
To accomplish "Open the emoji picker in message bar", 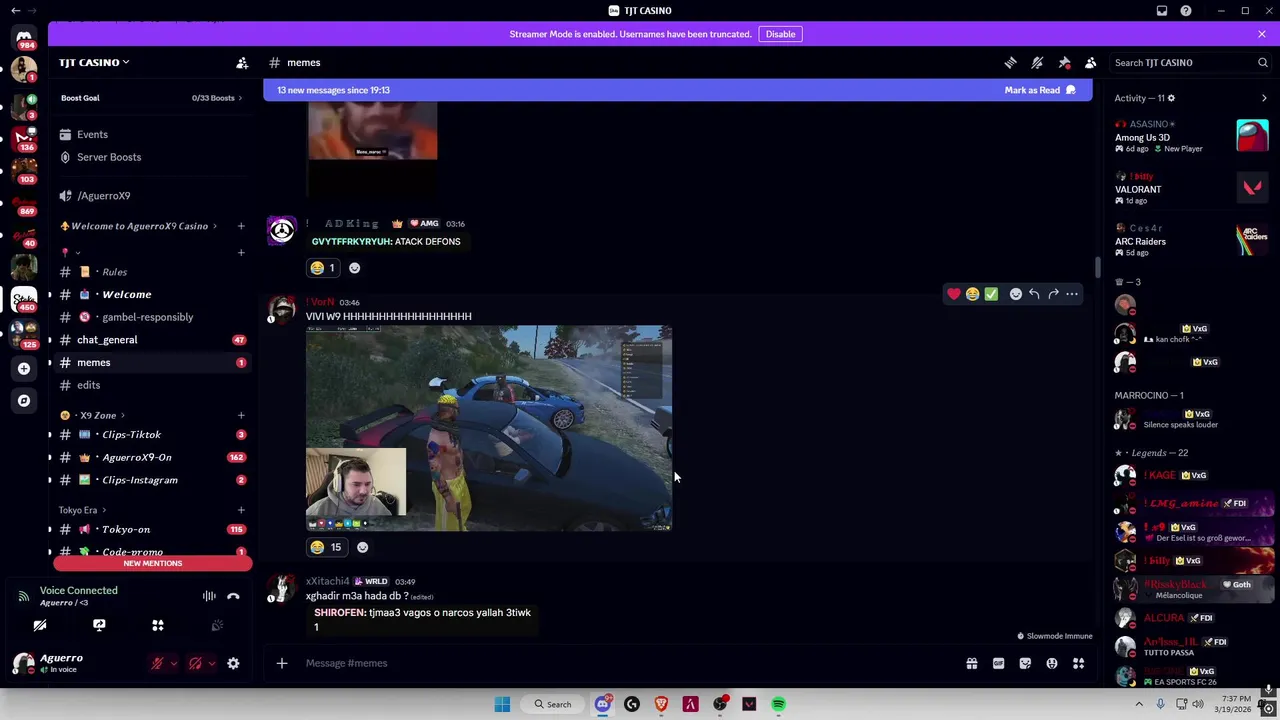I will (1052, 663).
